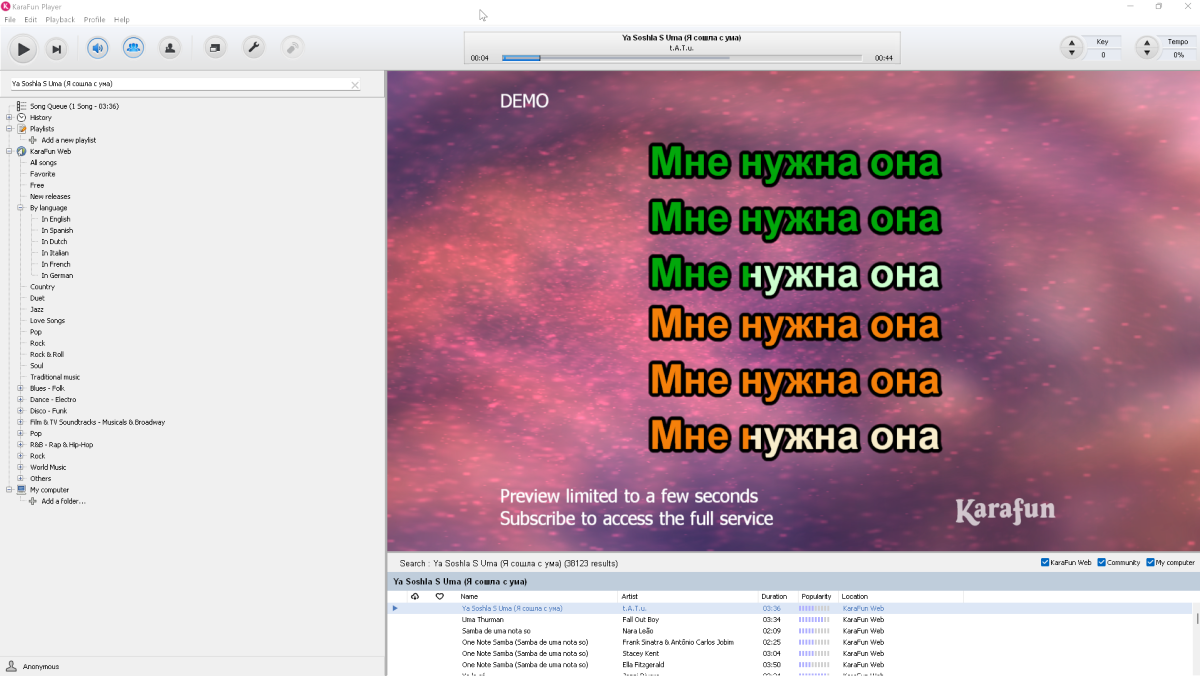Expand the World Music node

point(21,467)
